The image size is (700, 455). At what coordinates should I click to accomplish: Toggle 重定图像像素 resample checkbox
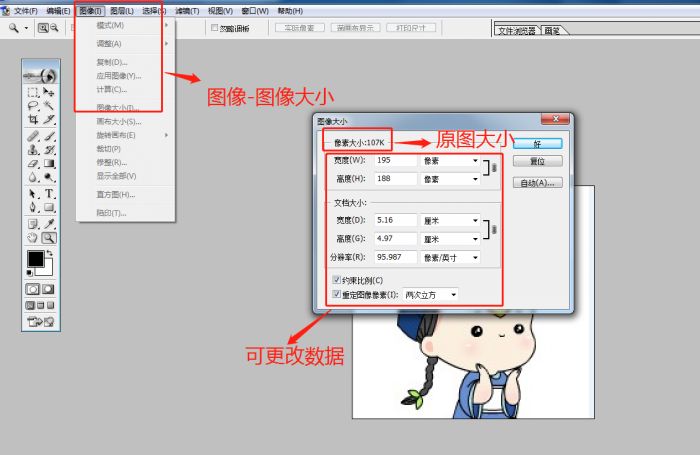pyautogui.click(x=337, y=294)
